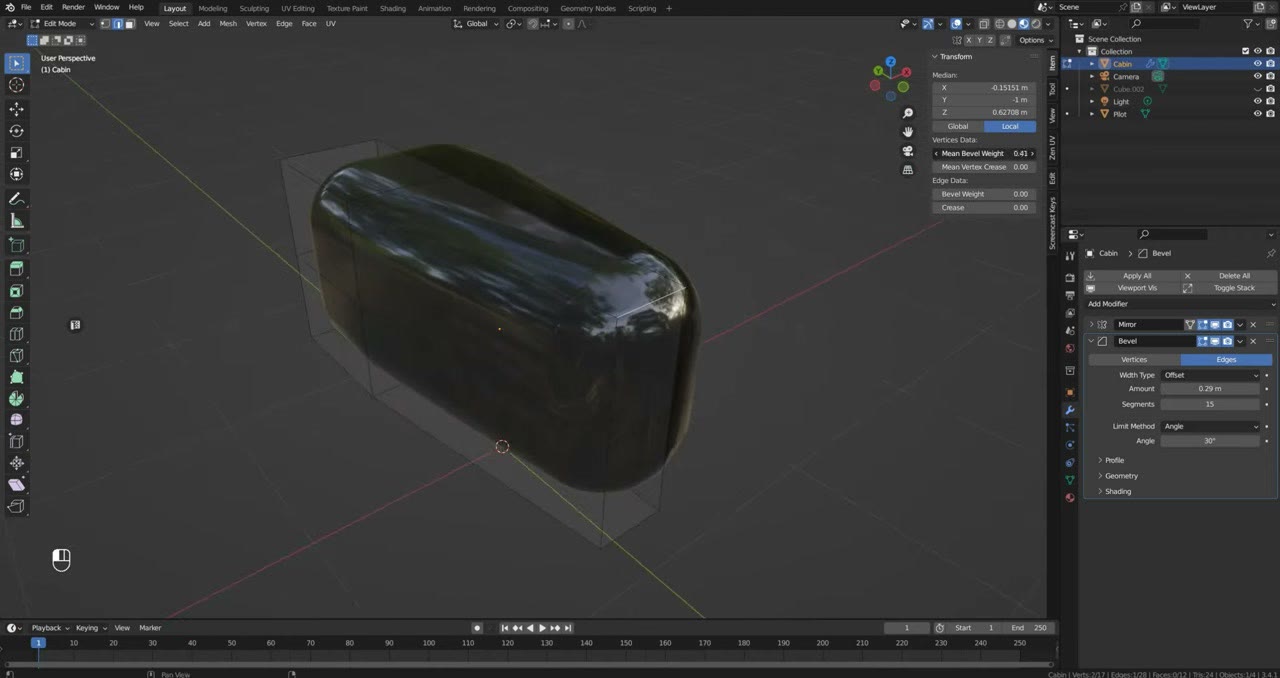Open the Vertex menu in header
This screenshot has height=678, width=1280.
coord(256,23)
